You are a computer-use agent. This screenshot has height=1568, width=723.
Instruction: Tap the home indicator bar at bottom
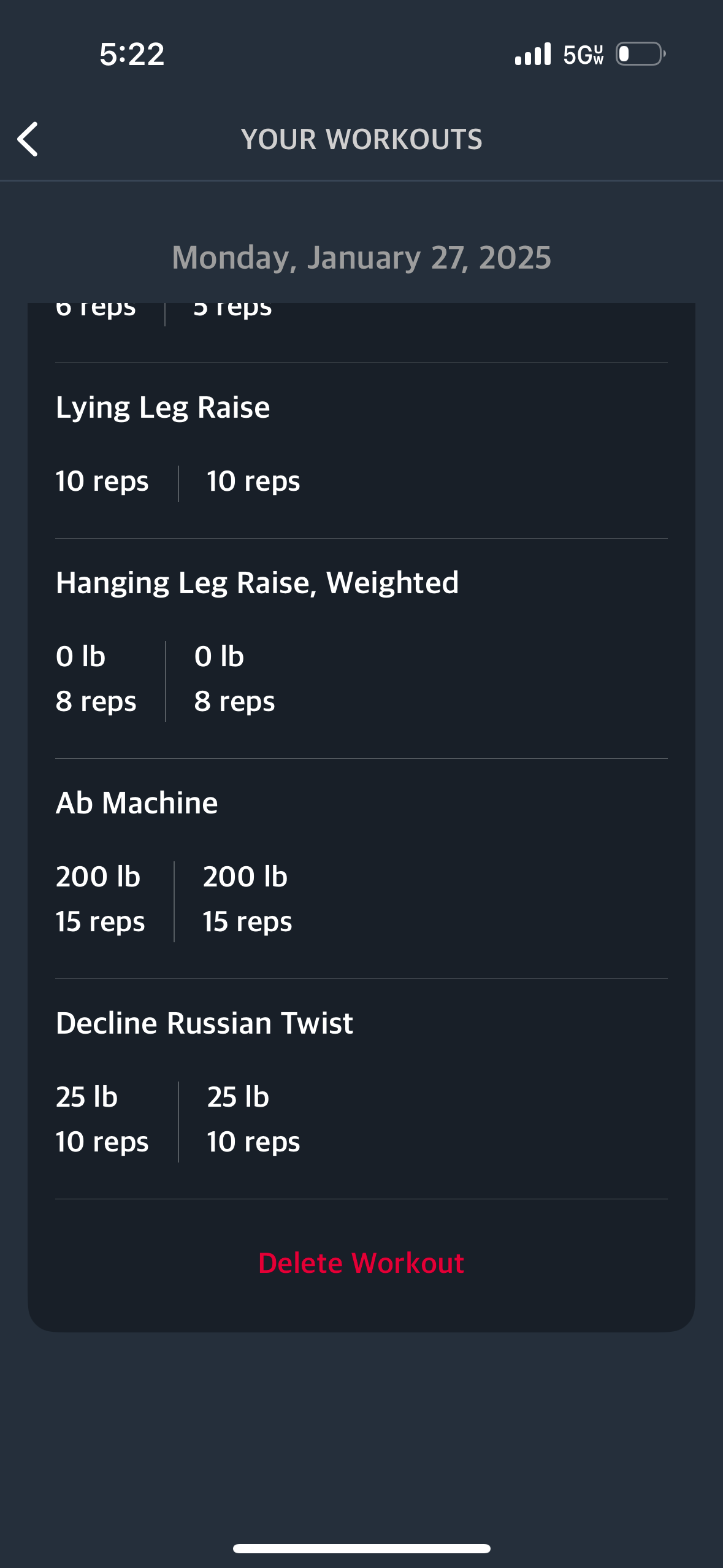[x=361, y=1548]
